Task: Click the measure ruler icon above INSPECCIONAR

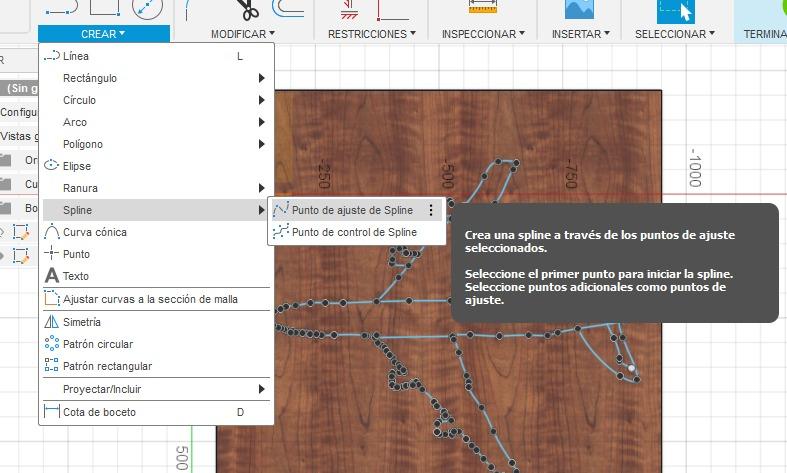Action: point(483,7)
